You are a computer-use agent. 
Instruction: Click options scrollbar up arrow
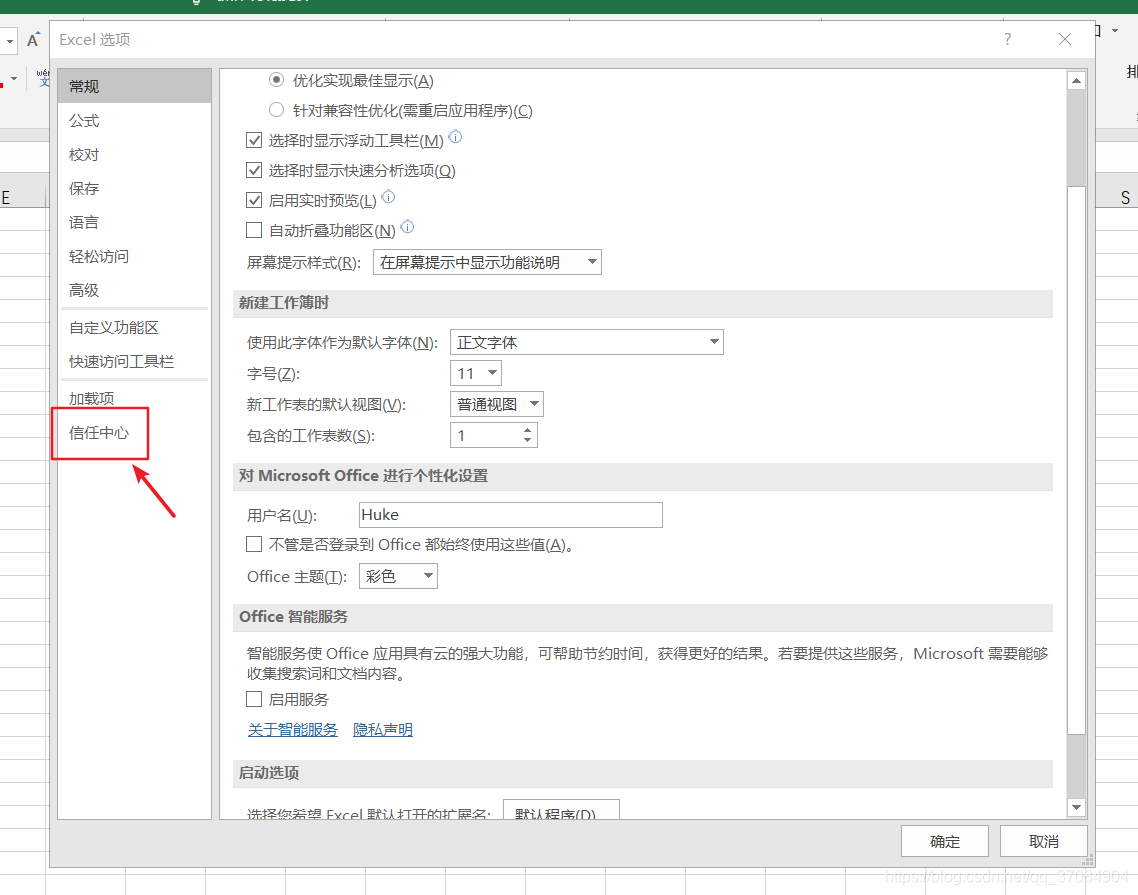(x=1076, y=81)
